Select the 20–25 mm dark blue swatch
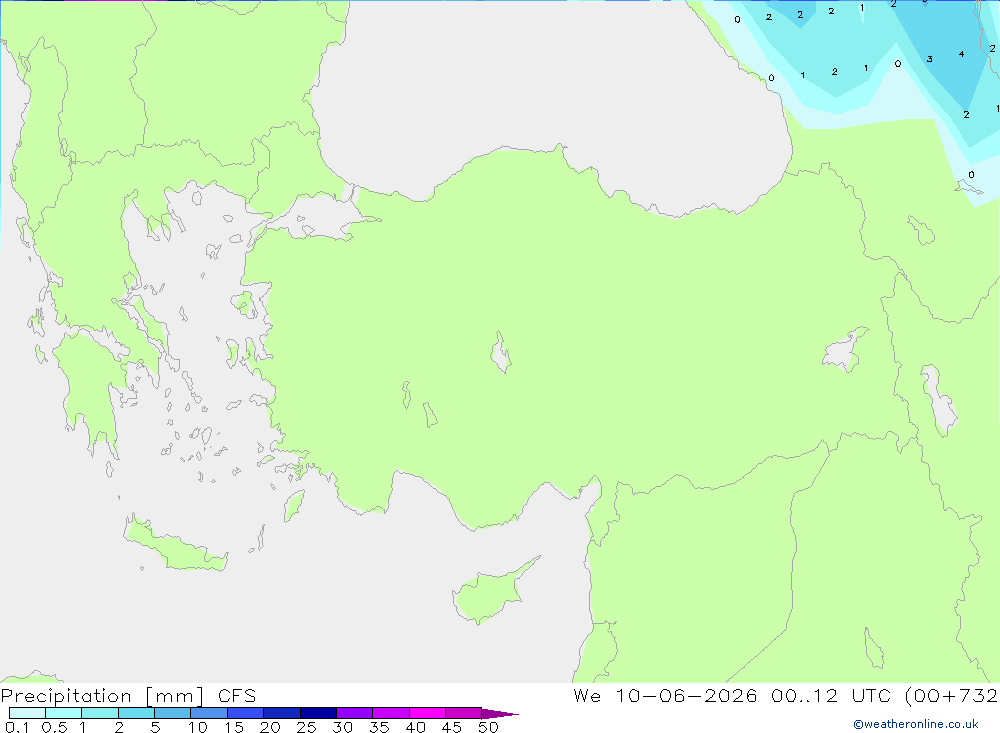The height and width of the screenshot is (733, 1000). (x=282, y=713)
